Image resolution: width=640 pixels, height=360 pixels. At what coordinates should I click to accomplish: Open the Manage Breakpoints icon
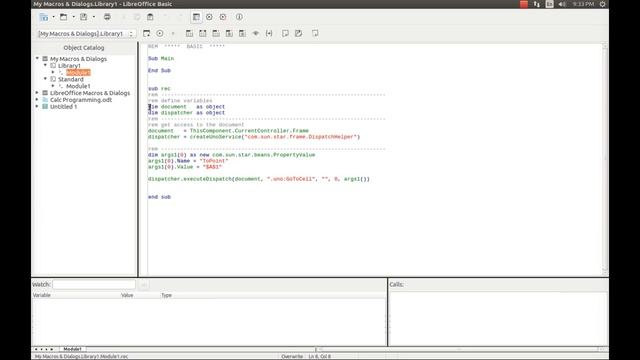[x=242, y=33]
